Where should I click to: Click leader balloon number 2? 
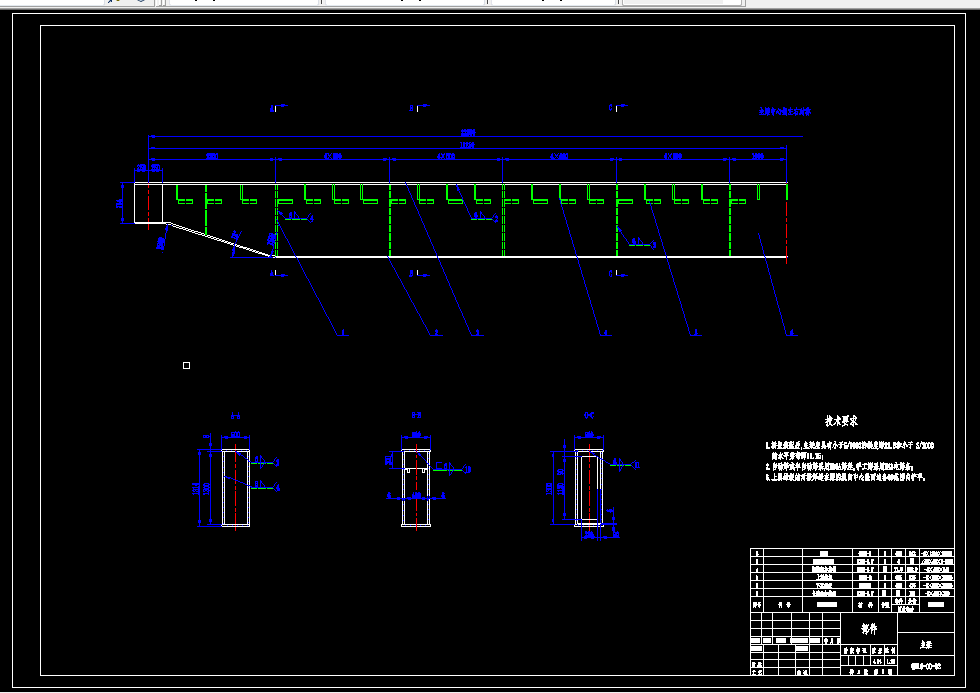point(436,332)
